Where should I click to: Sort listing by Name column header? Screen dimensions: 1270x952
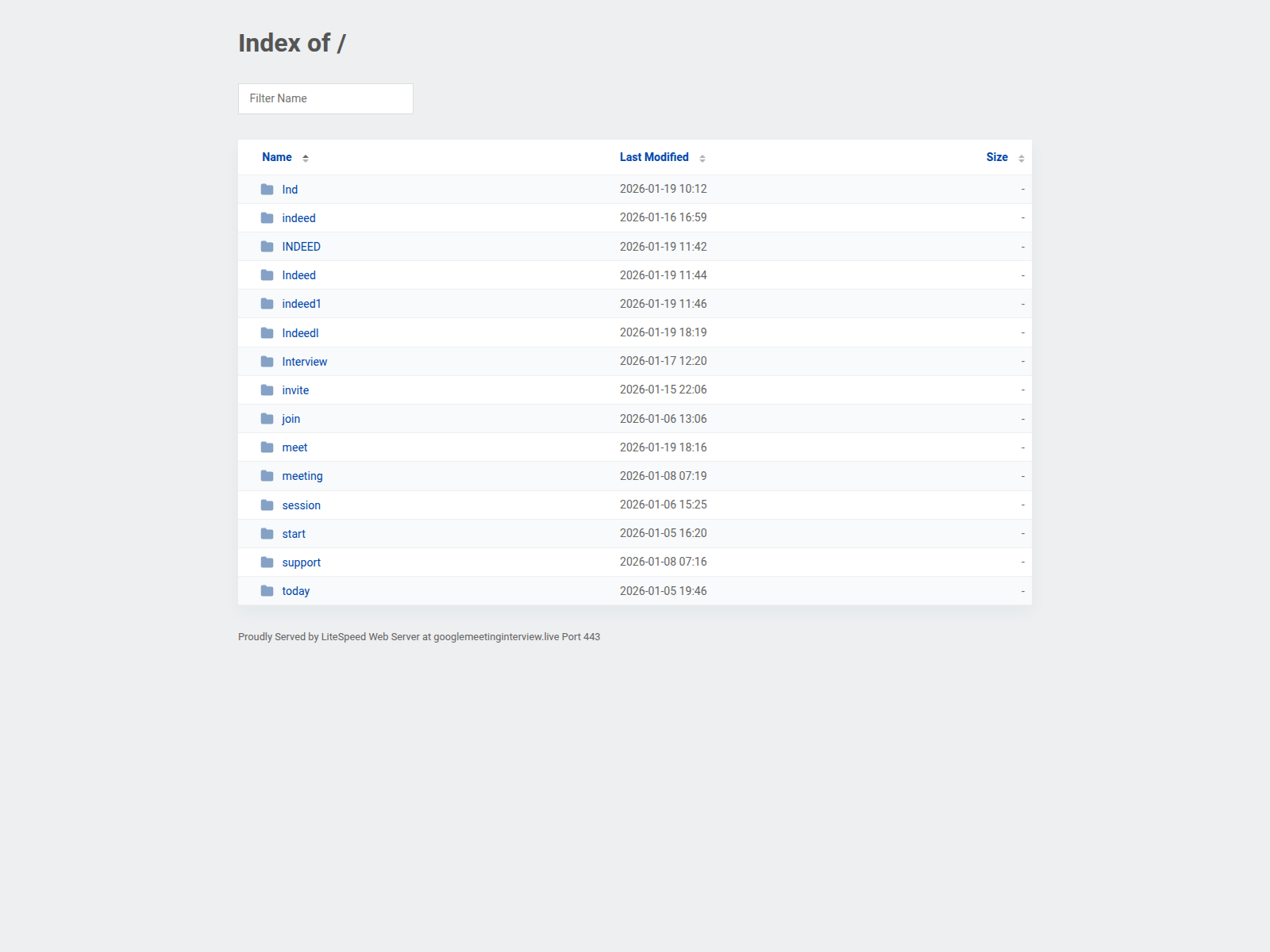click(x=277, y=157)
